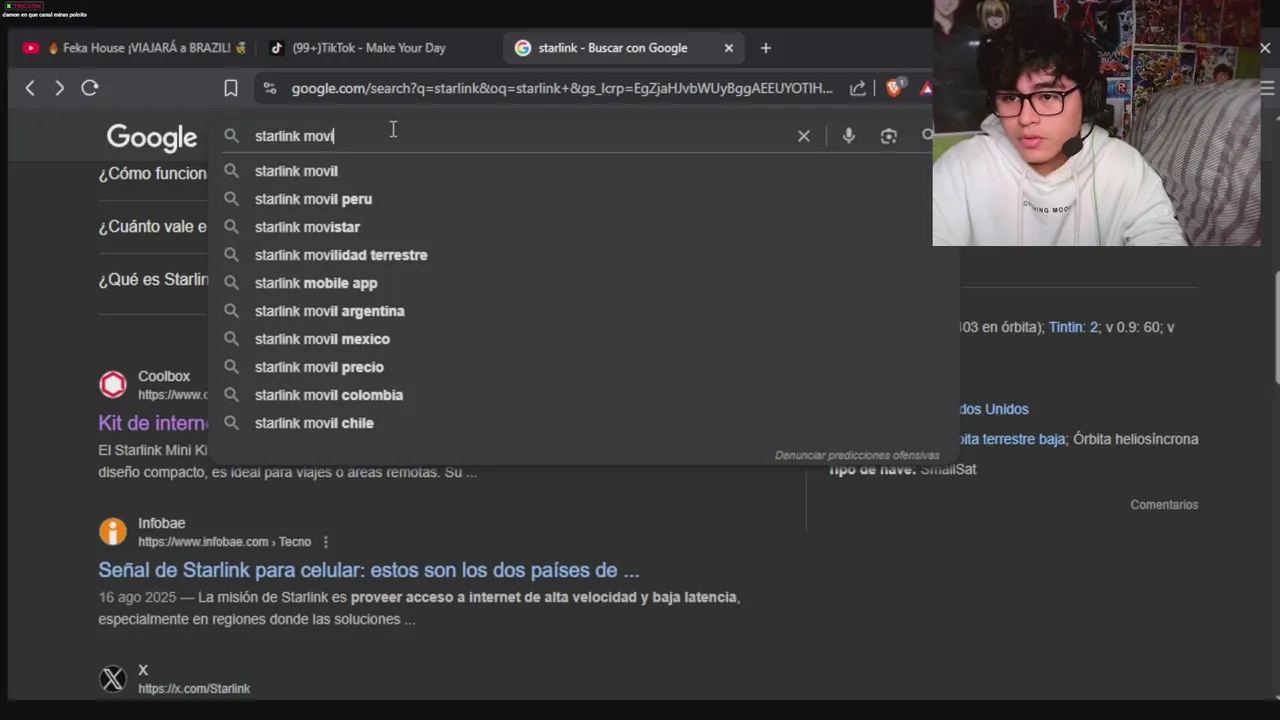Click the x.com/Starlink source URL

[194, 689]
